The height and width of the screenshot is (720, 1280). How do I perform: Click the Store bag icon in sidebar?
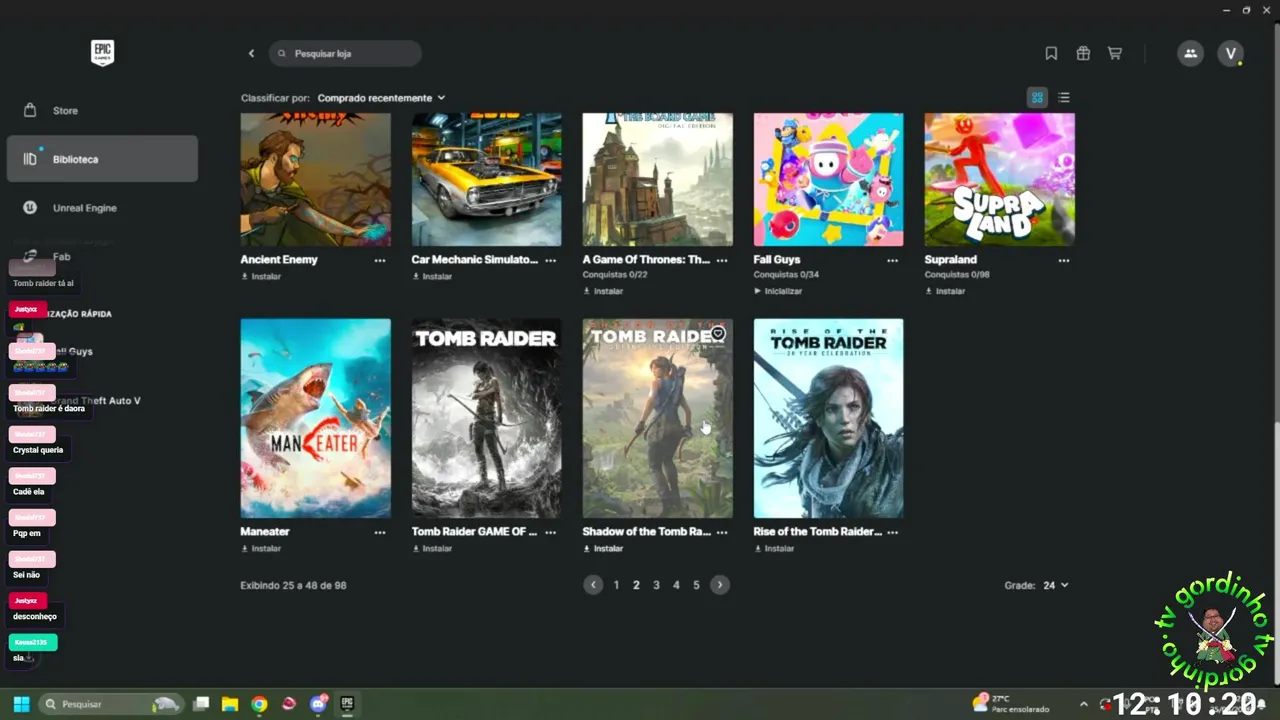pos(30,110)
